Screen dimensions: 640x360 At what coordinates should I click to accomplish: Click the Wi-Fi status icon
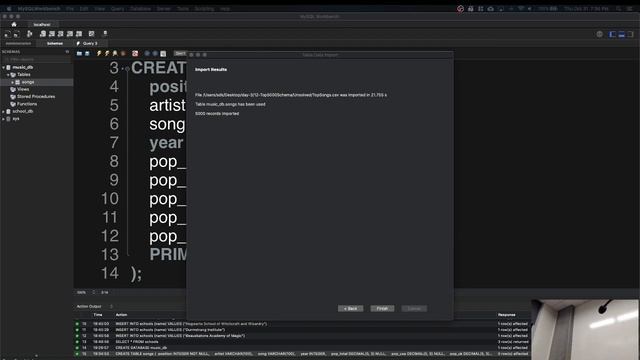coord(521,9)
